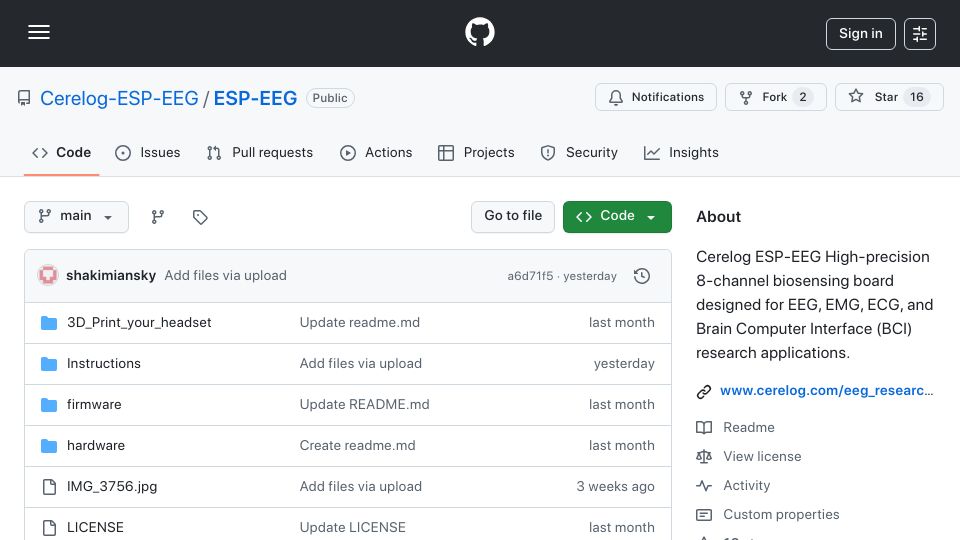Viewport: 960px width, 540px height.
Task: Open the View license link
Action: tap(762, 457)
